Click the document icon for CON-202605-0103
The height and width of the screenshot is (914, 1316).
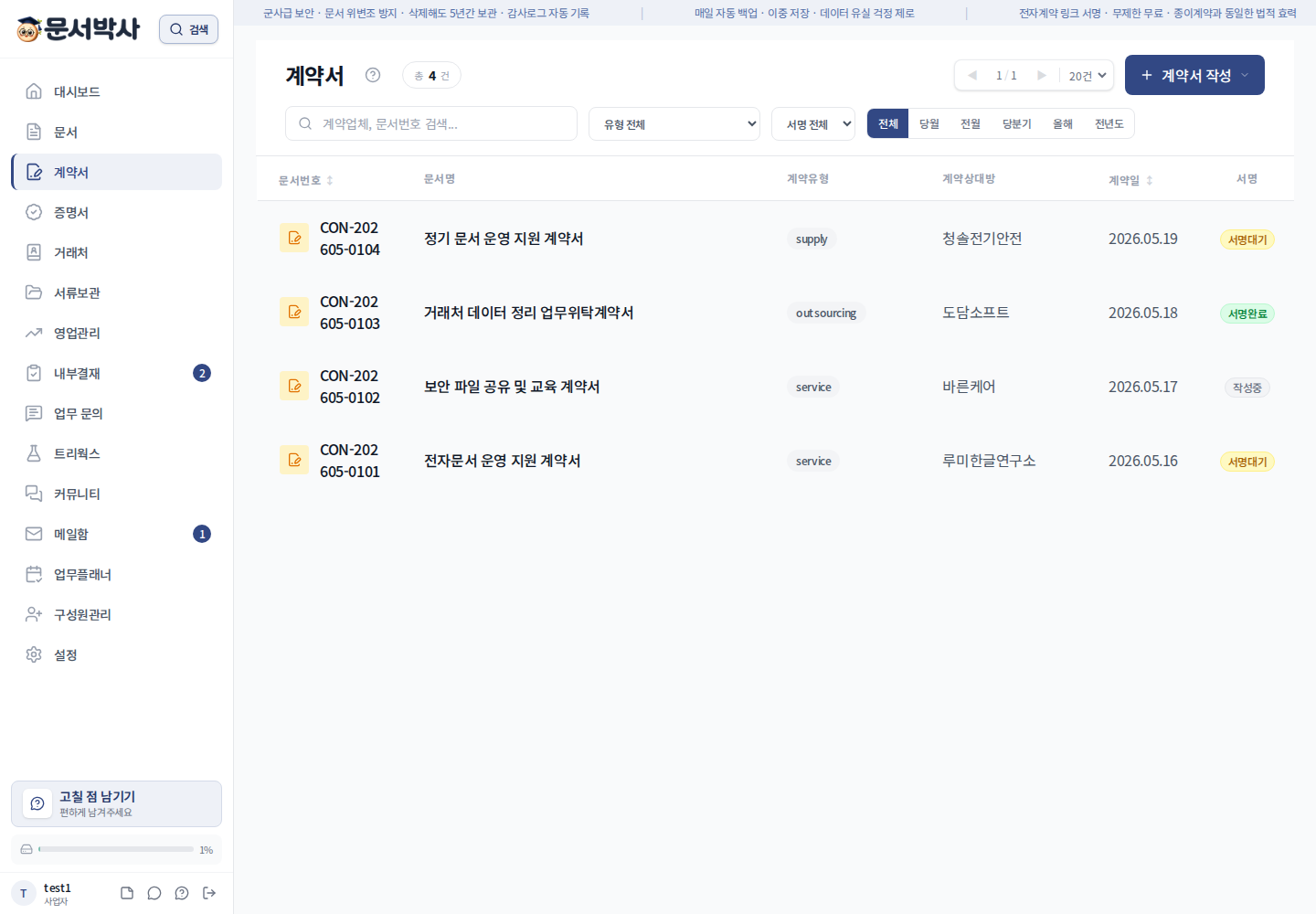pos(294,312)
